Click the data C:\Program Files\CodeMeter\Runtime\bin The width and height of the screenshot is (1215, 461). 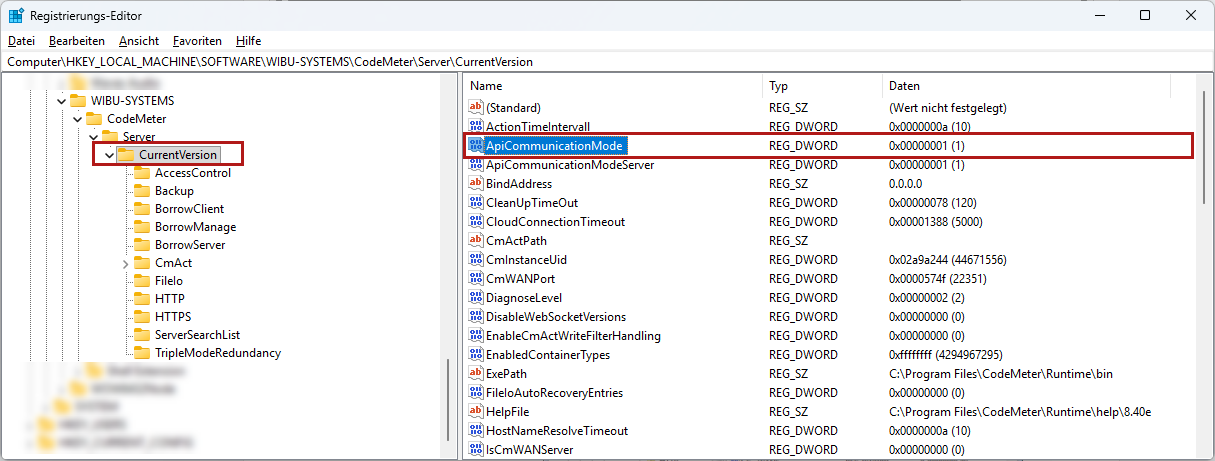1001,374
